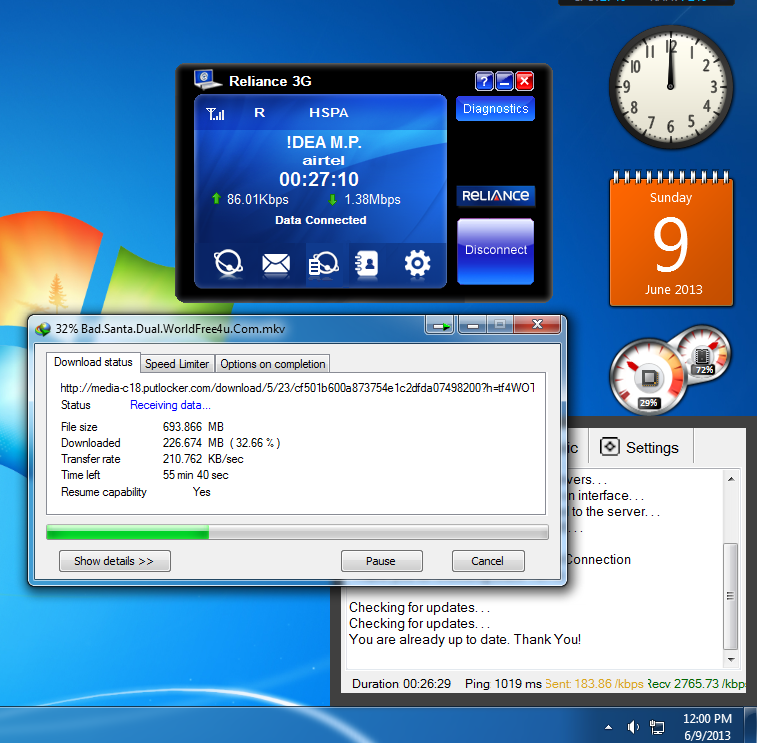Image resolution: width=757 pixels, height=743 pixels.
Task: Click the calendar gadget showing Sunday 9
Action: [x=671, y=238]
